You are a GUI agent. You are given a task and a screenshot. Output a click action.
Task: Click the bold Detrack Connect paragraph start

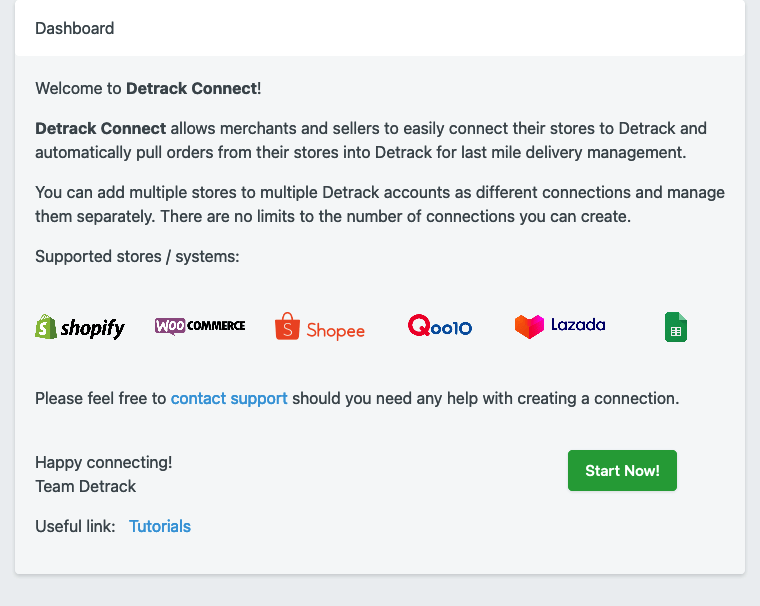pyautogui.click(x=100, y=128)
